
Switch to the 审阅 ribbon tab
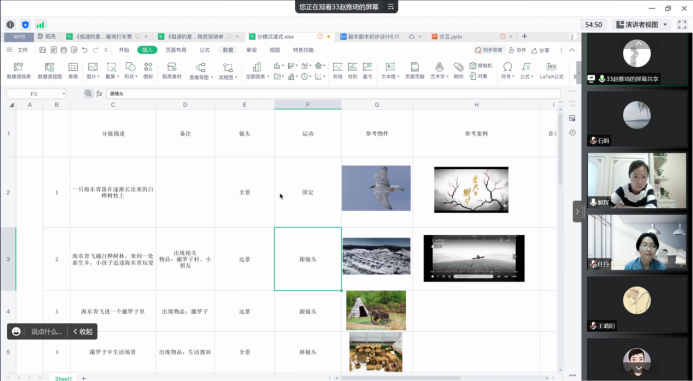click(251, 50)
